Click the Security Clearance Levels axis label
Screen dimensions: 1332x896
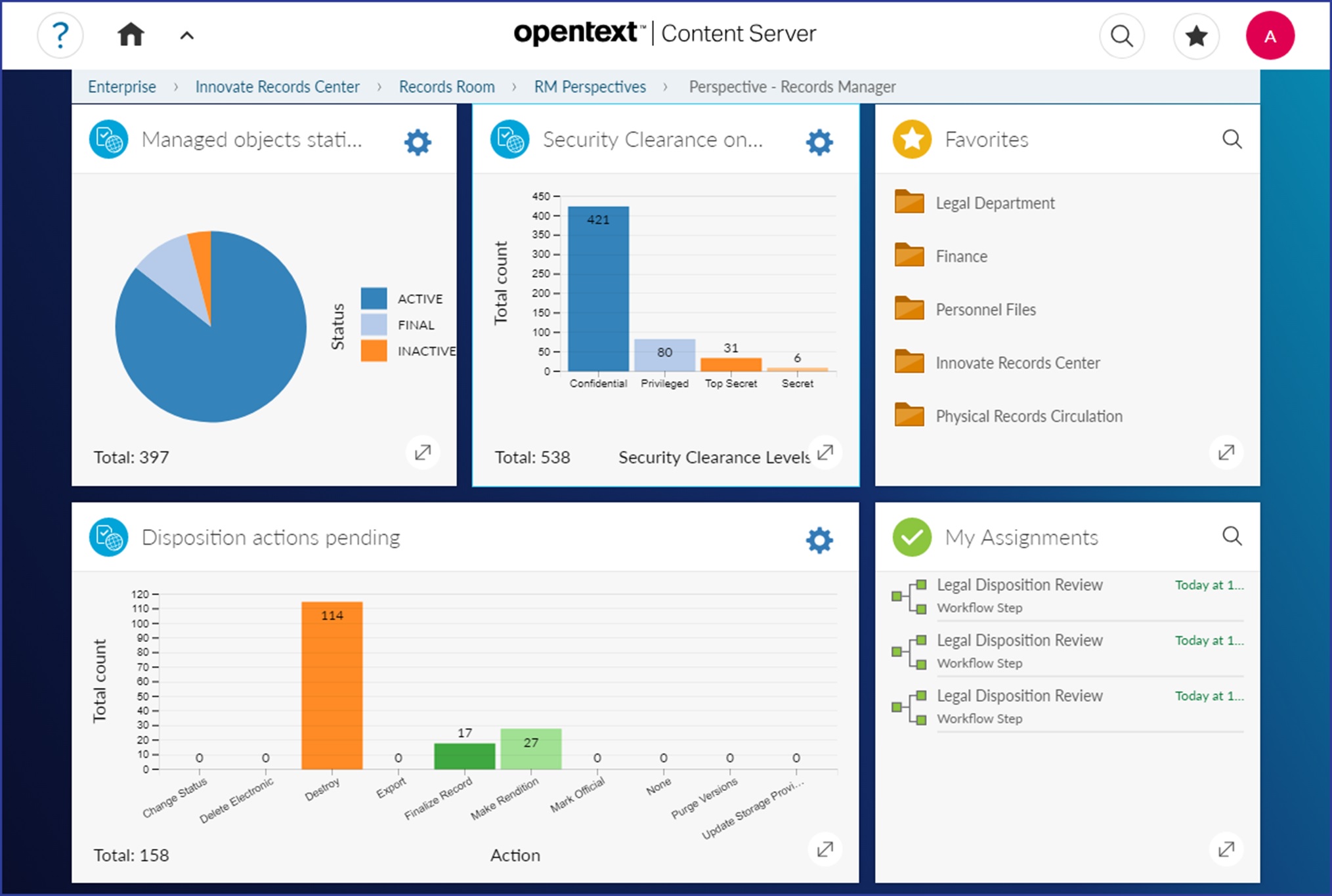click(714, 457)
